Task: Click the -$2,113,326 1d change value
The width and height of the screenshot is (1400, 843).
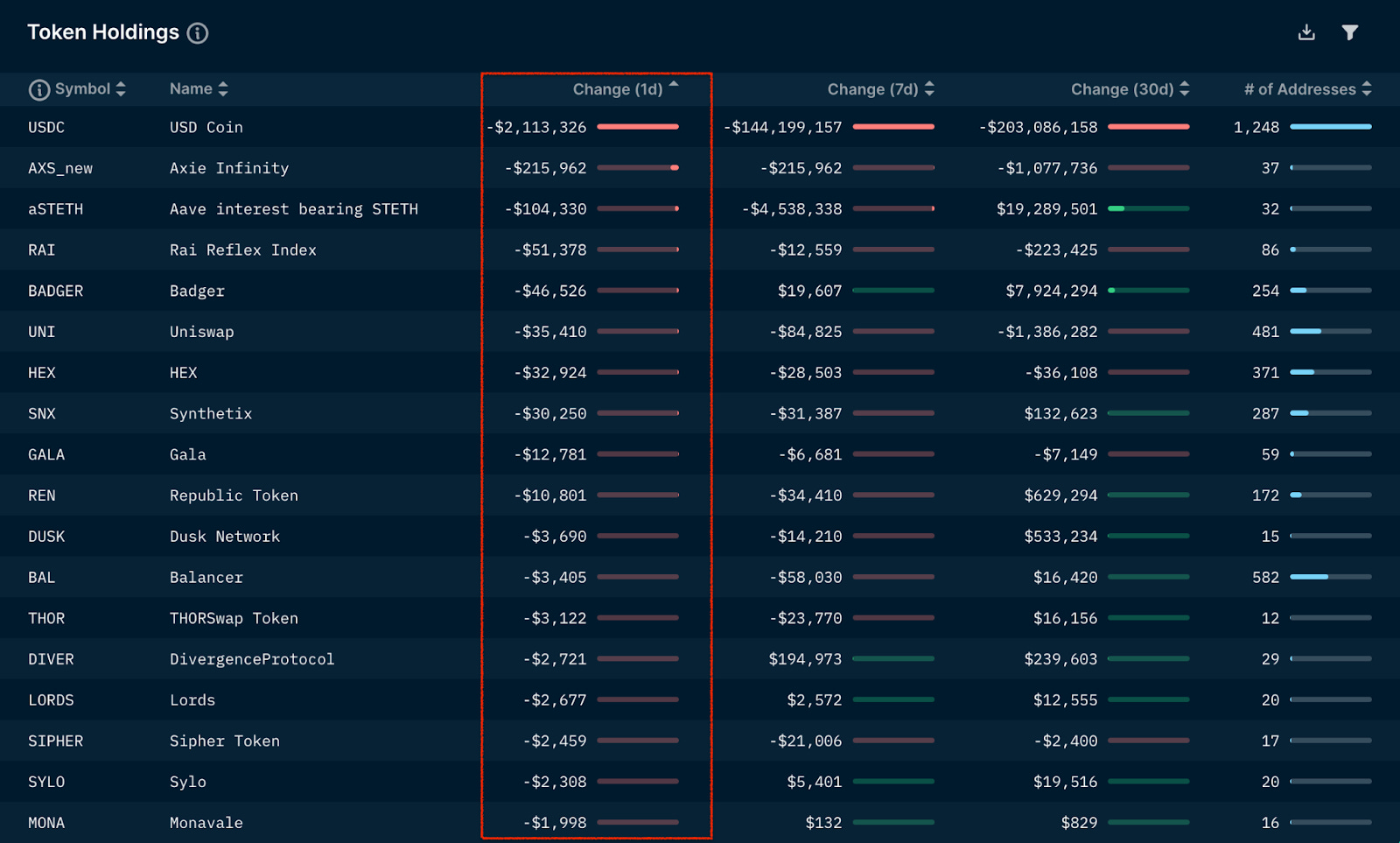Action: 536,127
